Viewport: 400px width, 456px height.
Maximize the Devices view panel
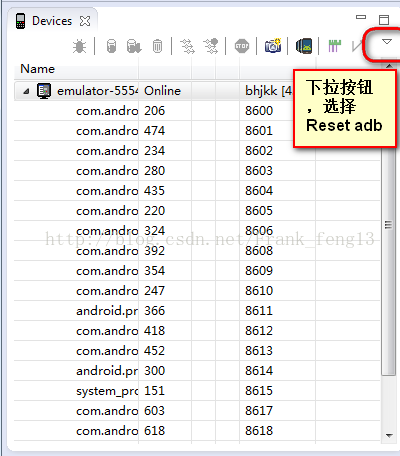click(x=384, y=20)
